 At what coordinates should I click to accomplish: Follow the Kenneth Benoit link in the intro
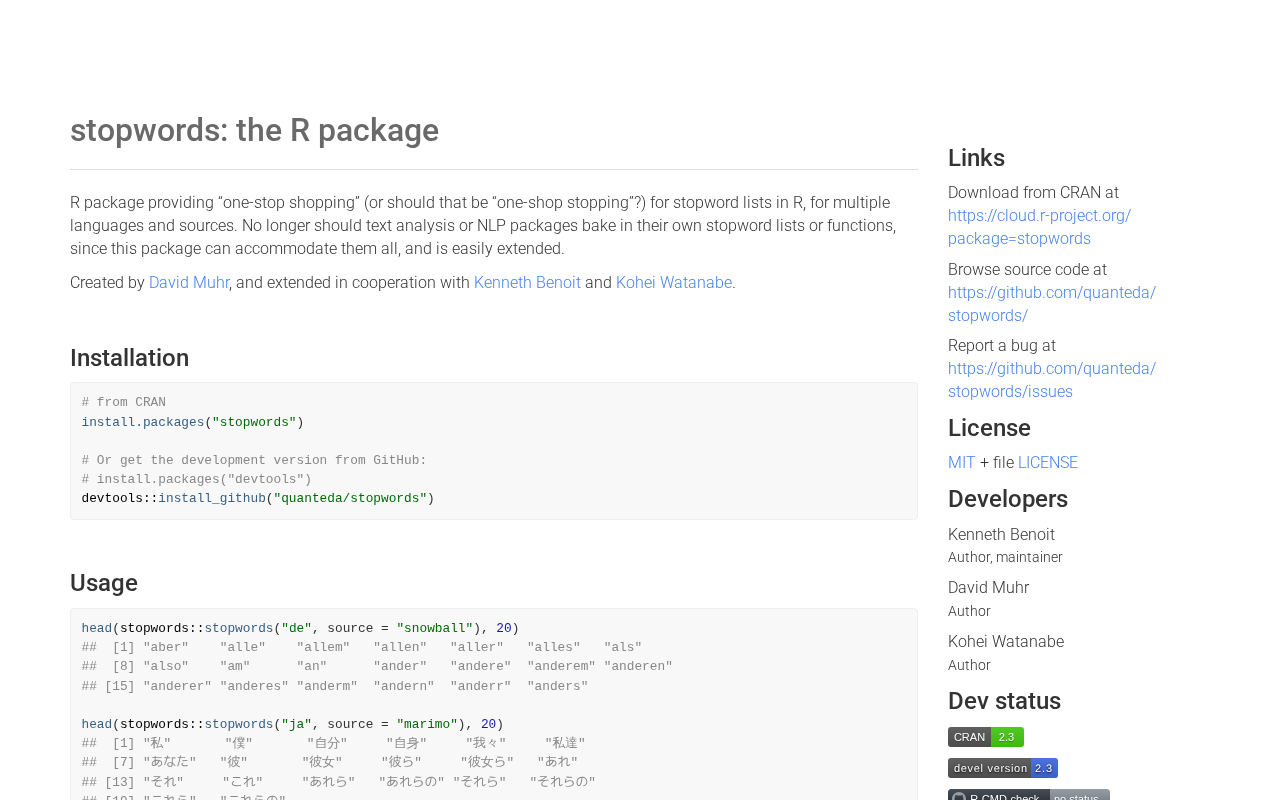click(527, 283)
